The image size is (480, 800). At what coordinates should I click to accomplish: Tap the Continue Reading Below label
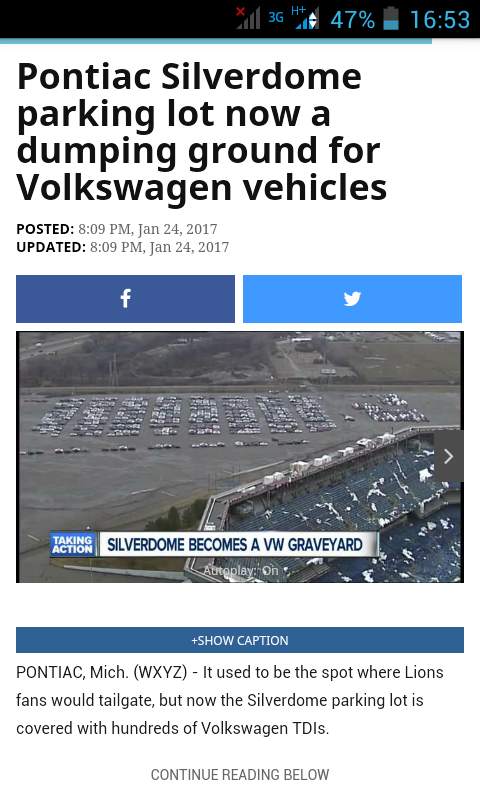(x=240, y=774)
